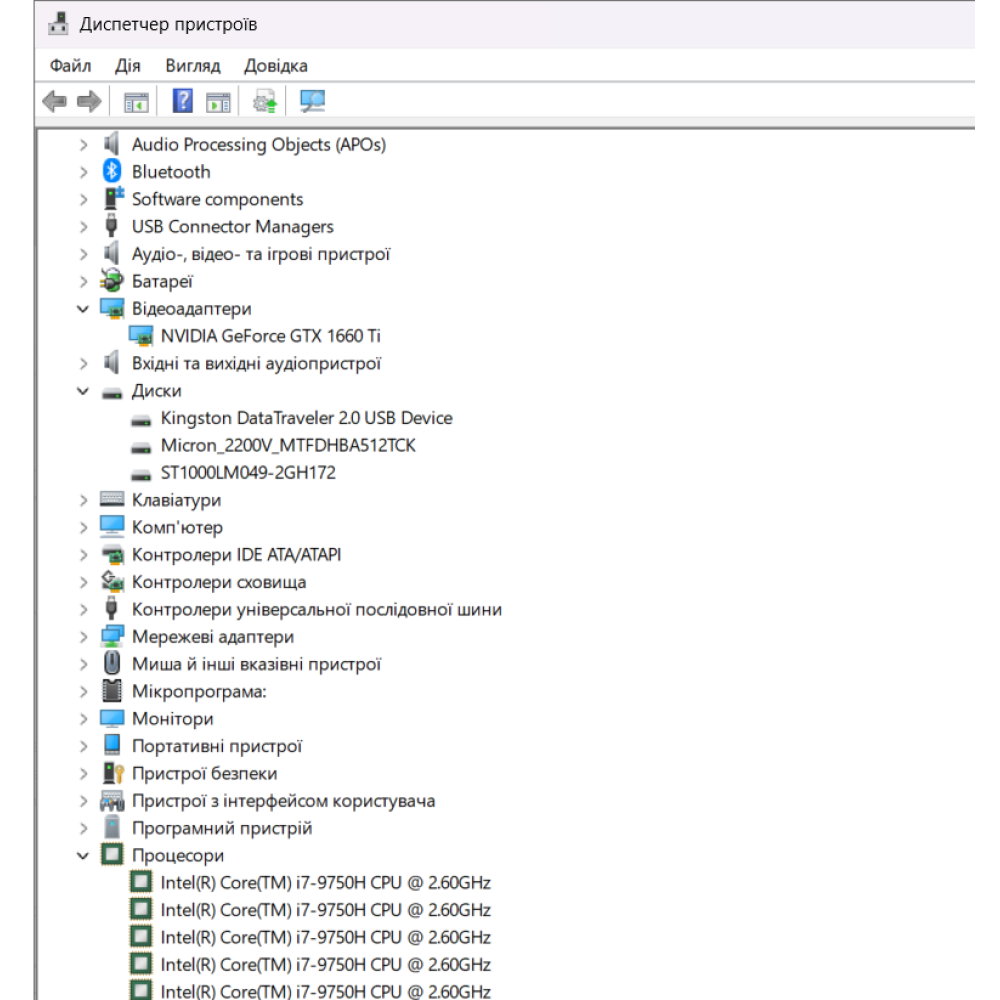Open the Вигляд menu
Image resolution: width=1000 pixels, height=1000 pixels.
tap(192, 66)
